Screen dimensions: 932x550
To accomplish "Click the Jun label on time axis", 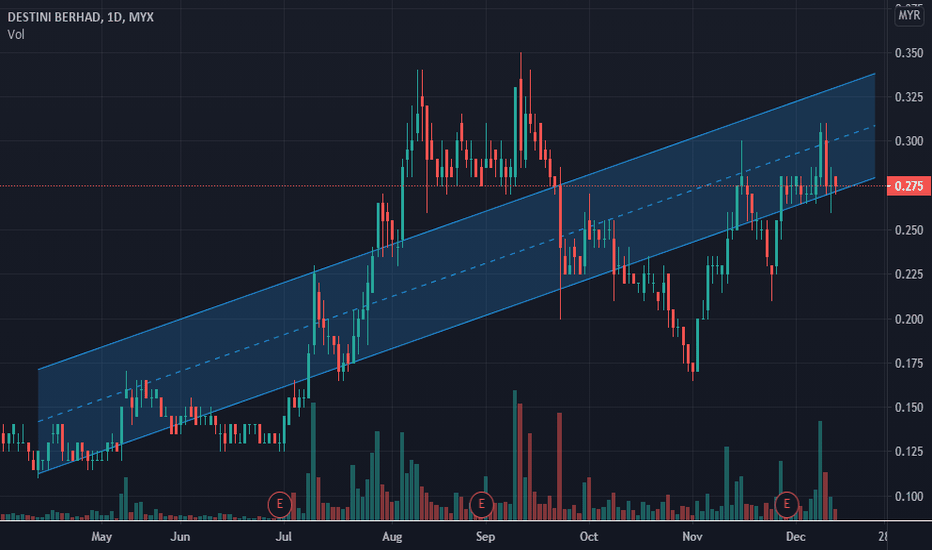I will 180,537.
